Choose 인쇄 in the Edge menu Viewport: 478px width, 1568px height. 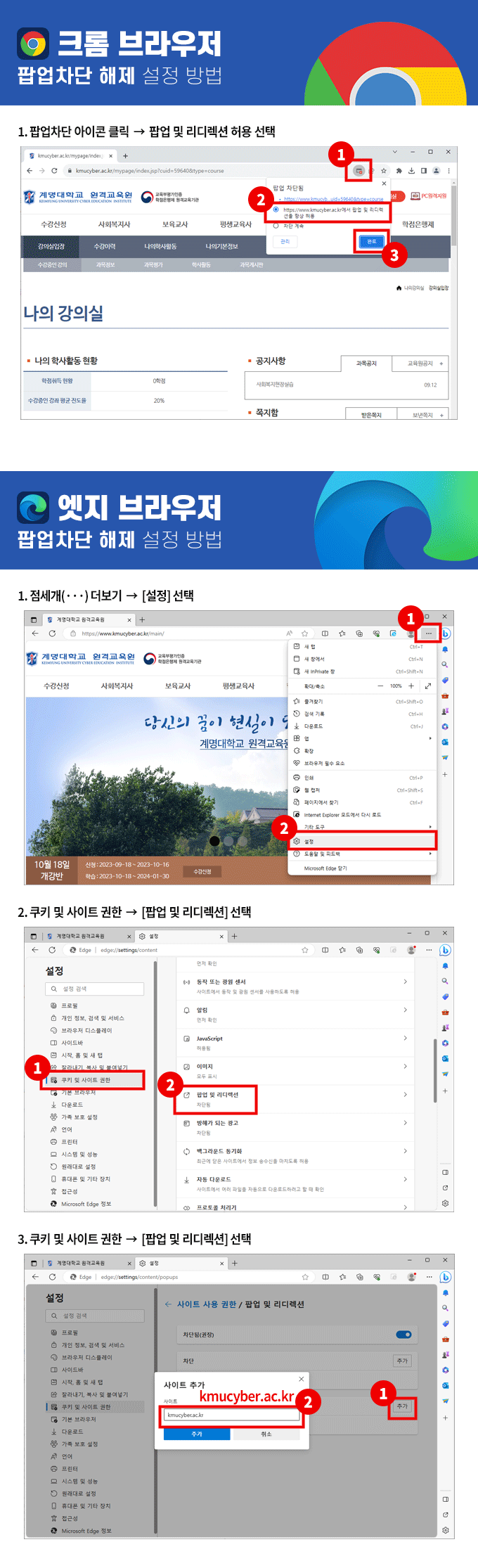coord(363,778)
